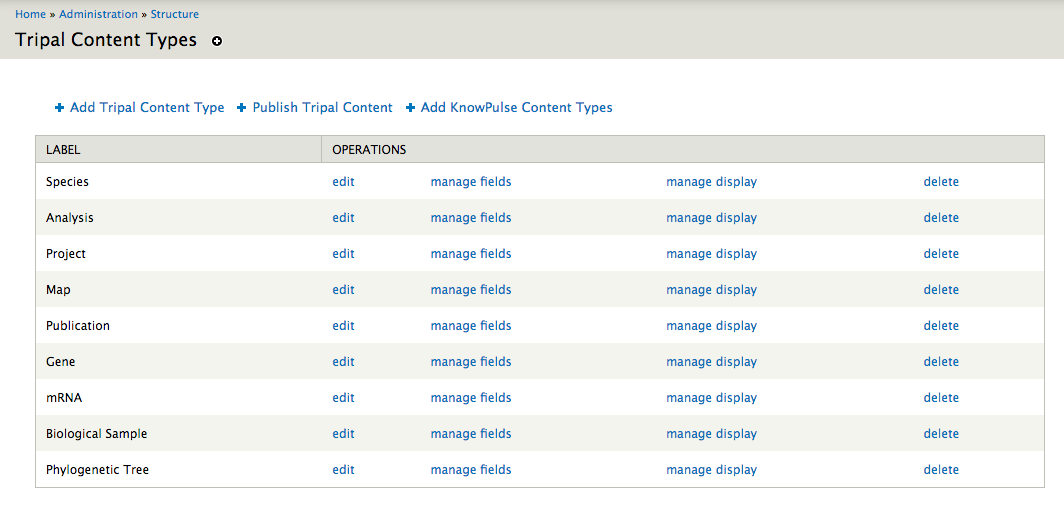Manage display for Species
The image size is (1064, 507).
(711, 182)
